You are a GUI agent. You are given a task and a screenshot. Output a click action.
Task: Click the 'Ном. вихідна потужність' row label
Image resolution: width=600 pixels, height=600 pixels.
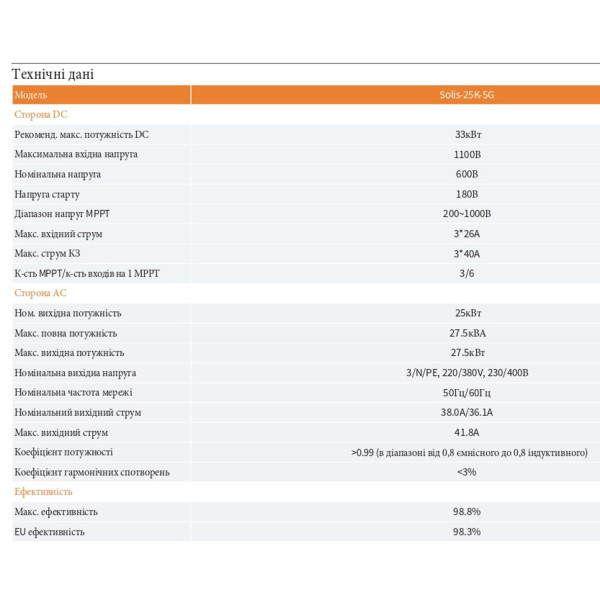tap(68, 313)
